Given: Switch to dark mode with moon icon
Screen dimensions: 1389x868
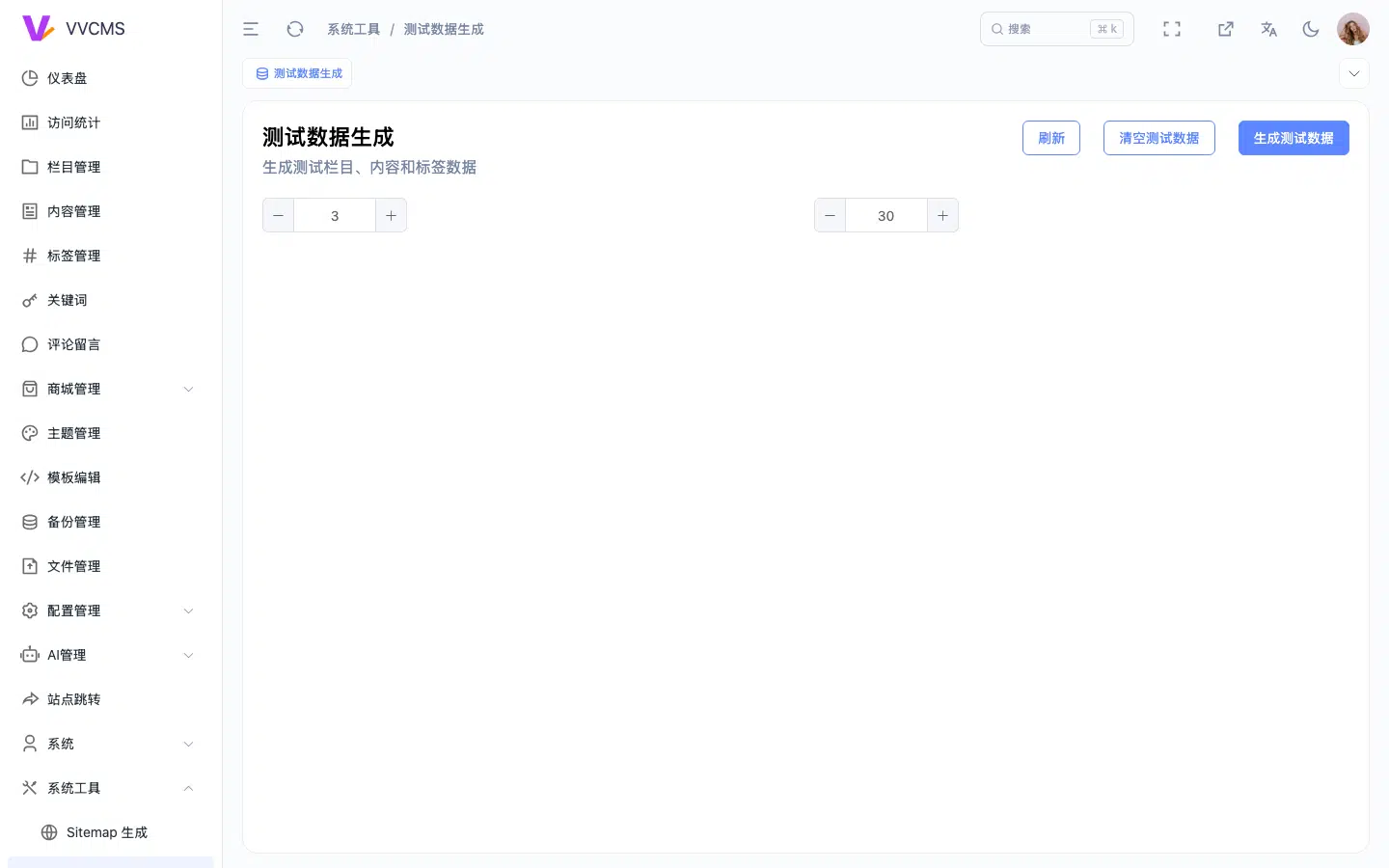Looking at the screenshot, I should [1311, 29].
